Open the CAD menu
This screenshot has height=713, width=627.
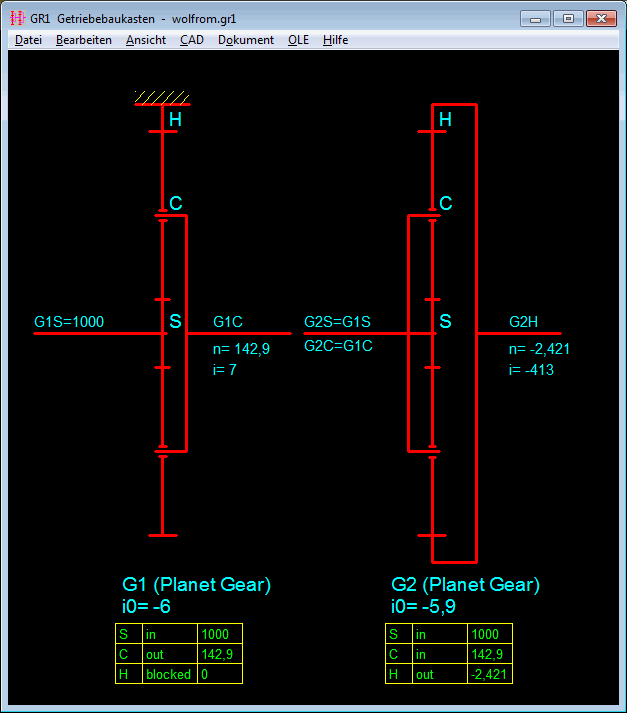click(191, 40)
